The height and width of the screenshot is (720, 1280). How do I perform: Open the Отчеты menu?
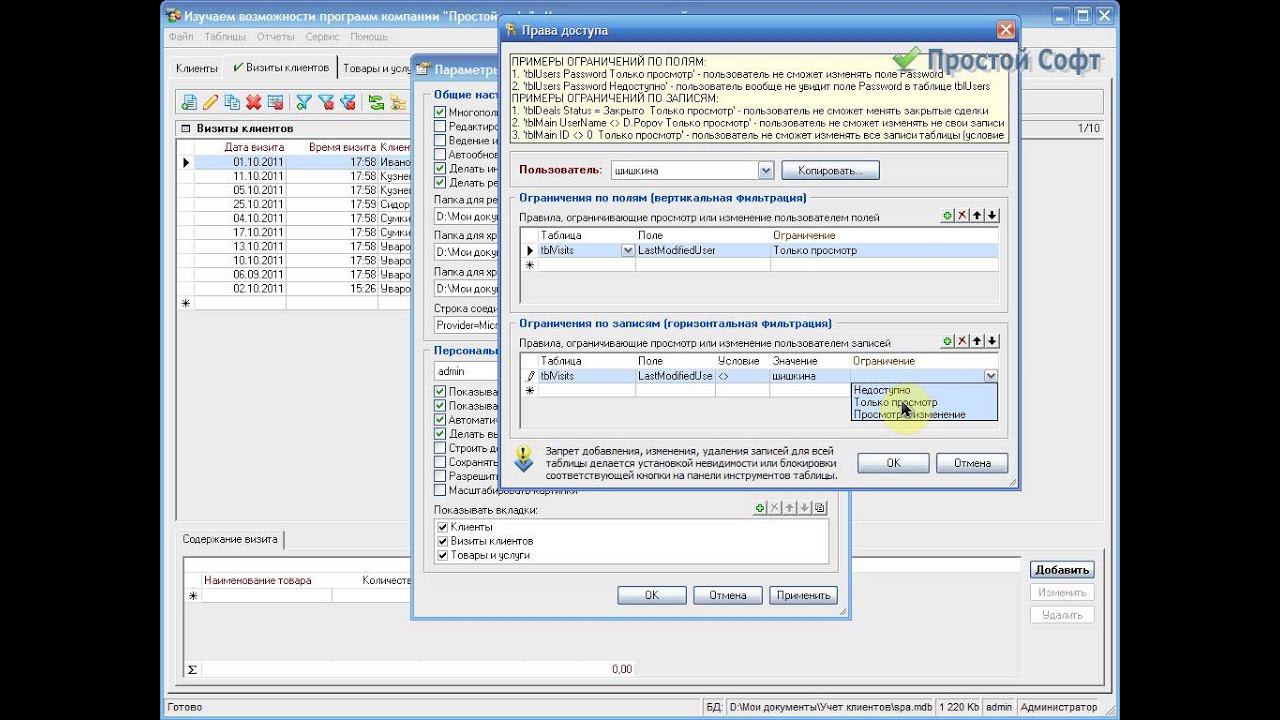275,37
